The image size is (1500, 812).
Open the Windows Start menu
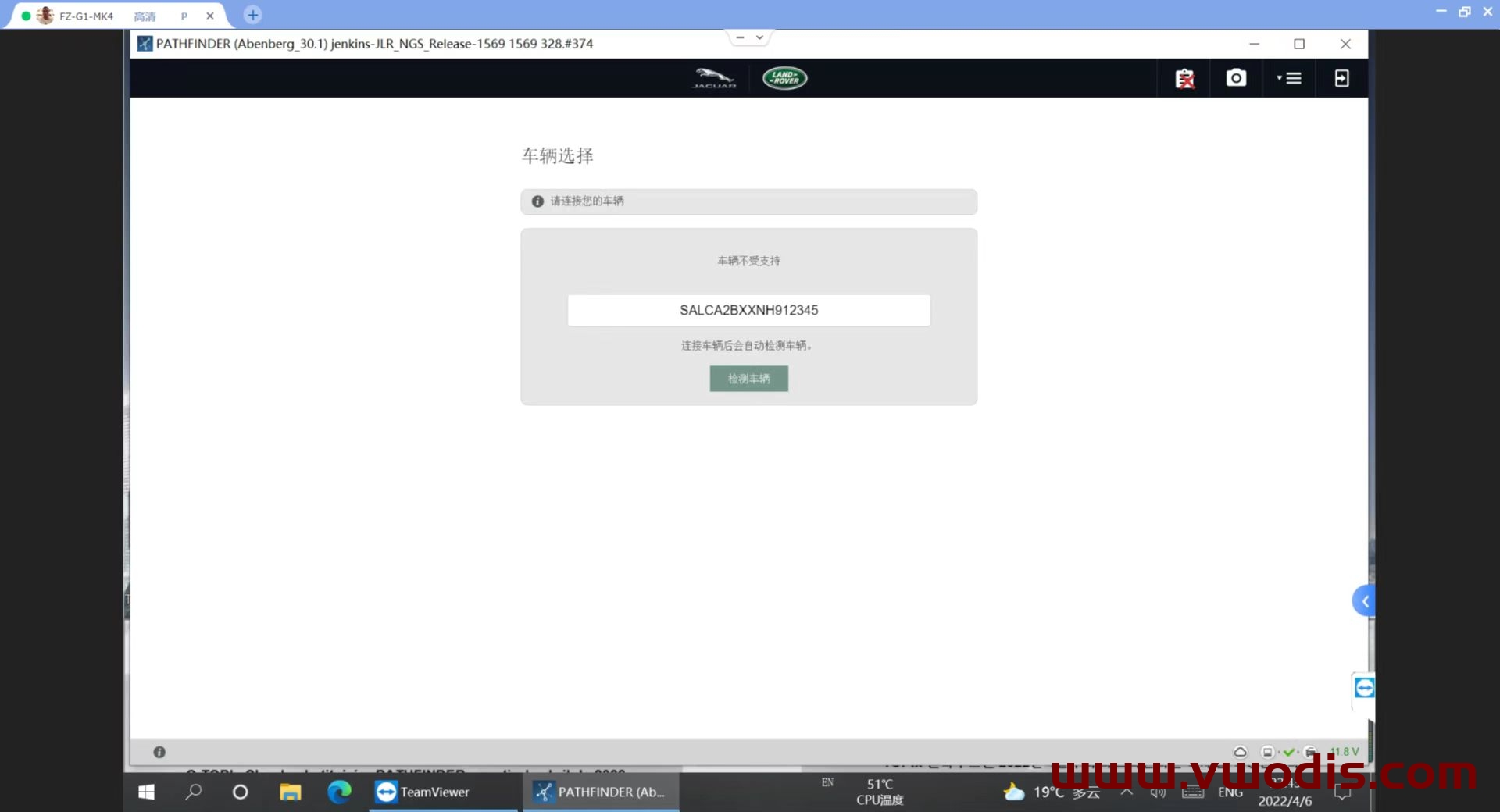coord(146,792)
